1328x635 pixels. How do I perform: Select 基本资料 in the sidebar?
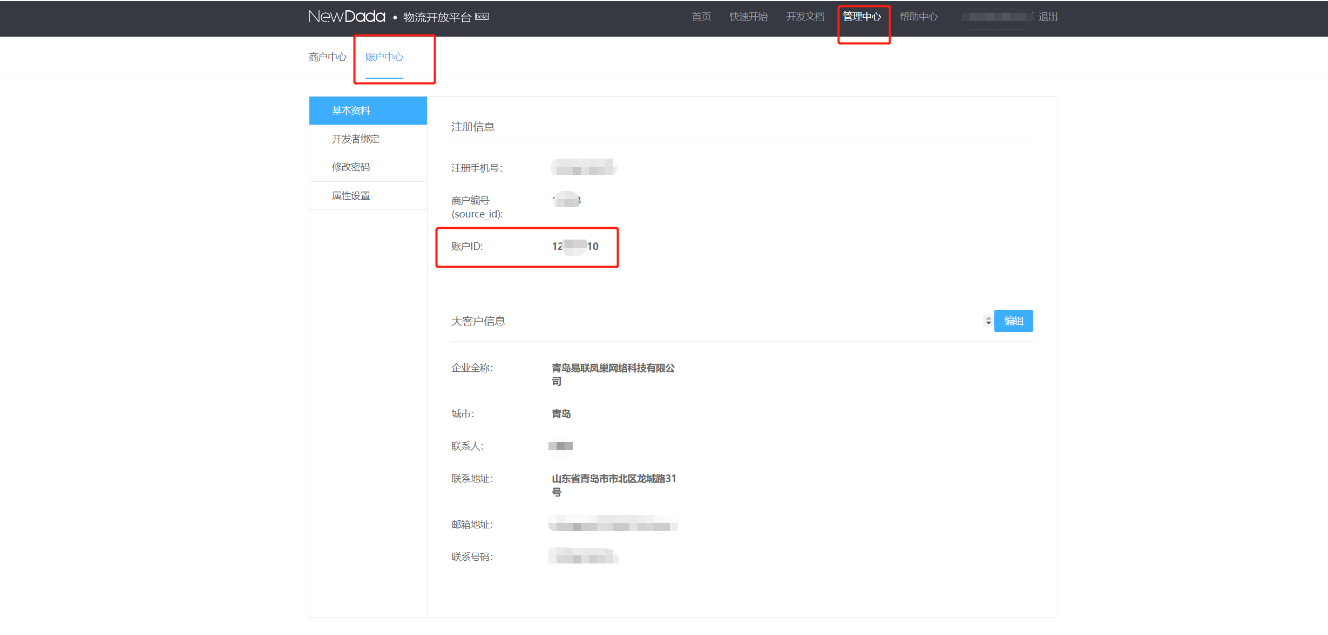coord(368,111)
